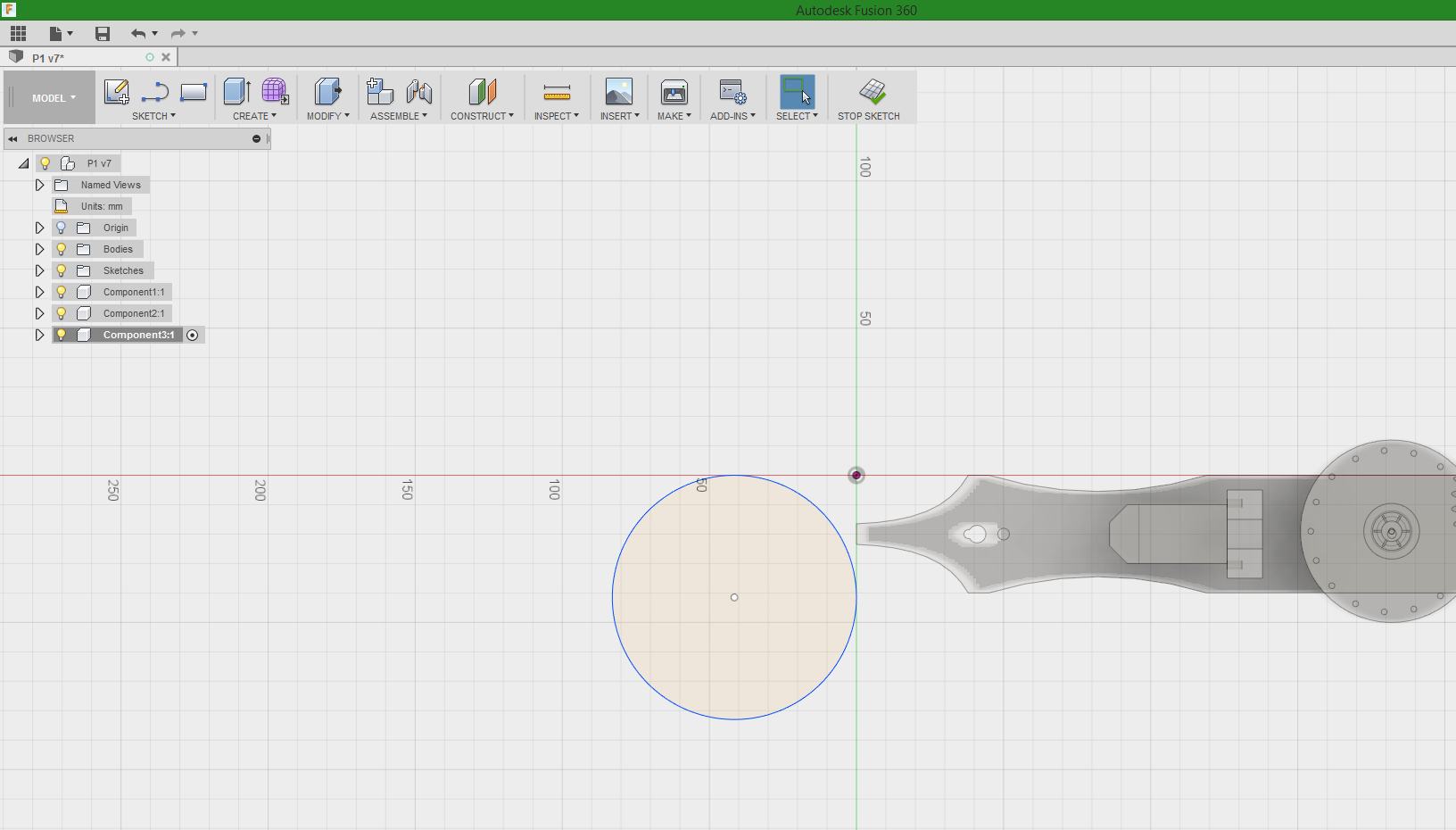1456x830 pixels.
Task: Hide the Bodies folder with its bulb
Action: click(x=62, y=249)
